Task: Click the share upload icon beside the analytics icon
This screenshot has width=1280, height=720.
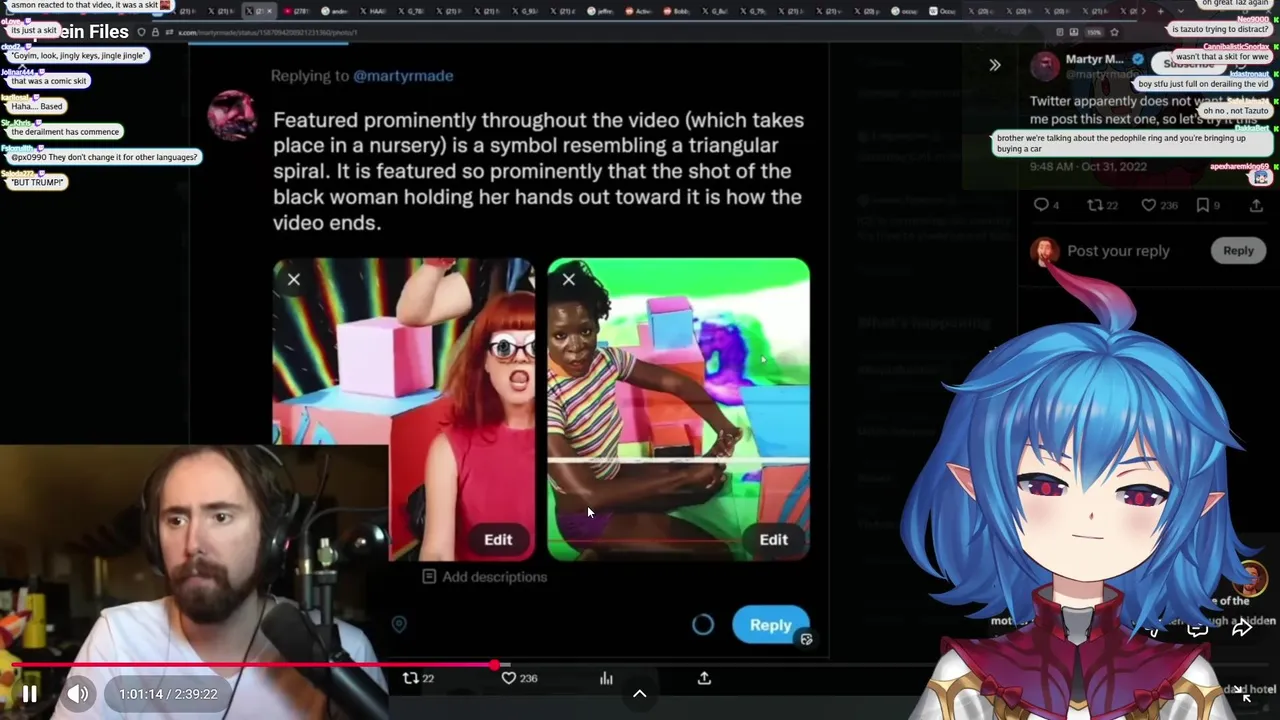Action: [x=704, y=678]
